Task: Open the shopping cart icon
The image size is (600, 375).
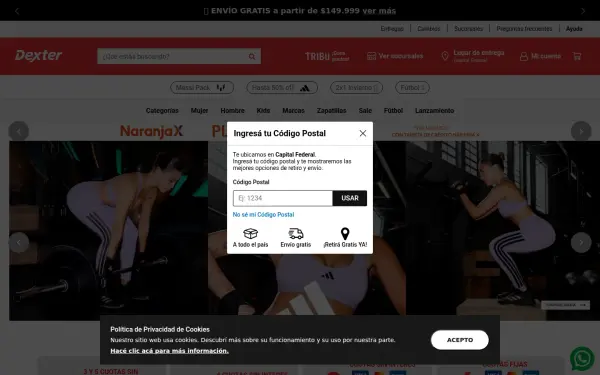Action: pyautogui.click(x=577, y=56)
